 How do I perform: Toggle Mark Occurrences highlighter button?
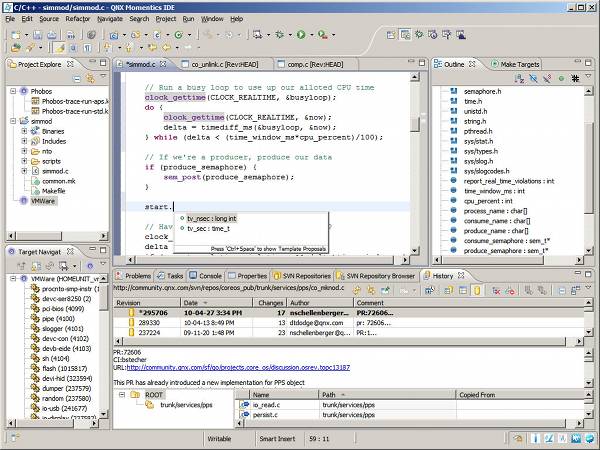pos(60,48)
